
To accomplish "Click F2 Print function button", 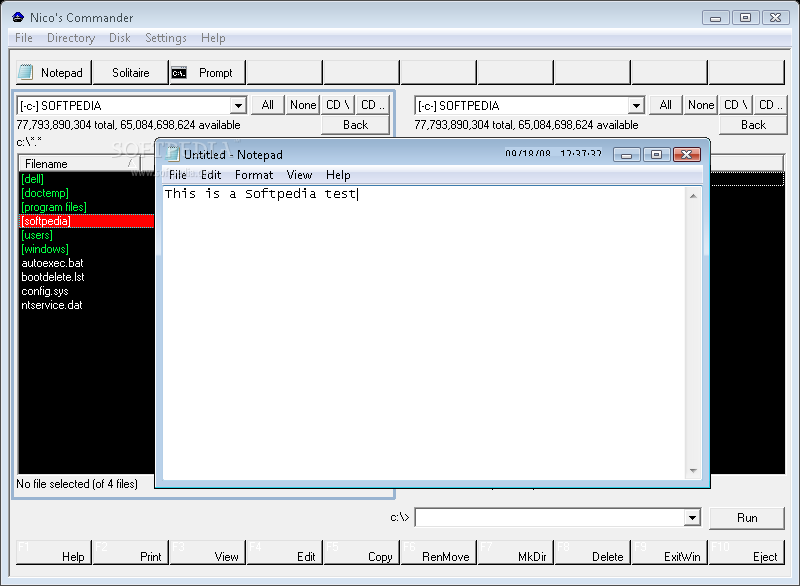I will coord(131,552).
